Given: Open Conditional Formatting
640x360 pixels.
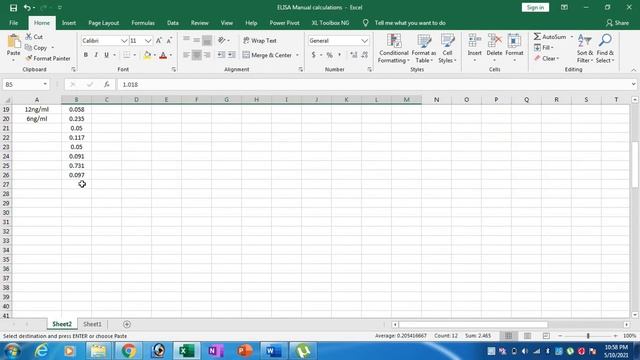Looking at the screenshot, I should (393, 48).
